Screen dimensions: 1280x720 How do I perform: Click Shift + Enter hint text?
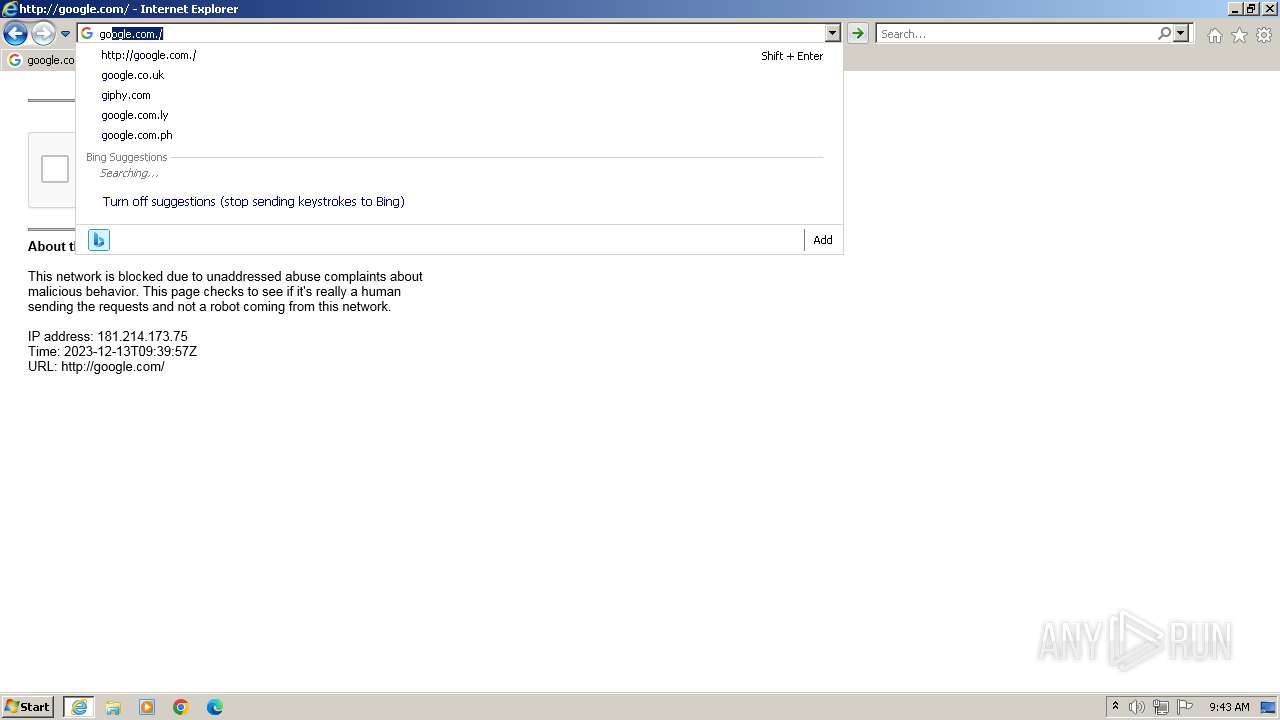pyautogui.click(x=792, y=56)
